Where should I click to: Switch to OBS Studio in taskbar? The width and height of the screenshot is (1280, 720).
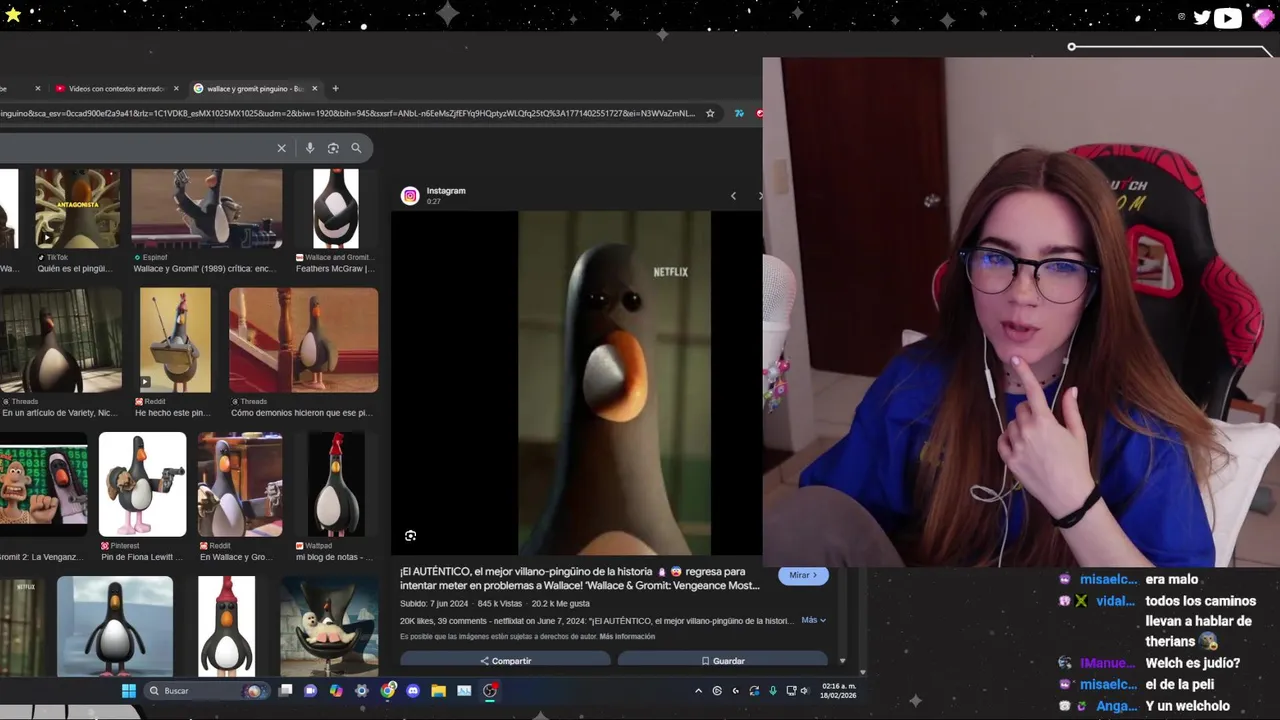(x=490, y=690)
